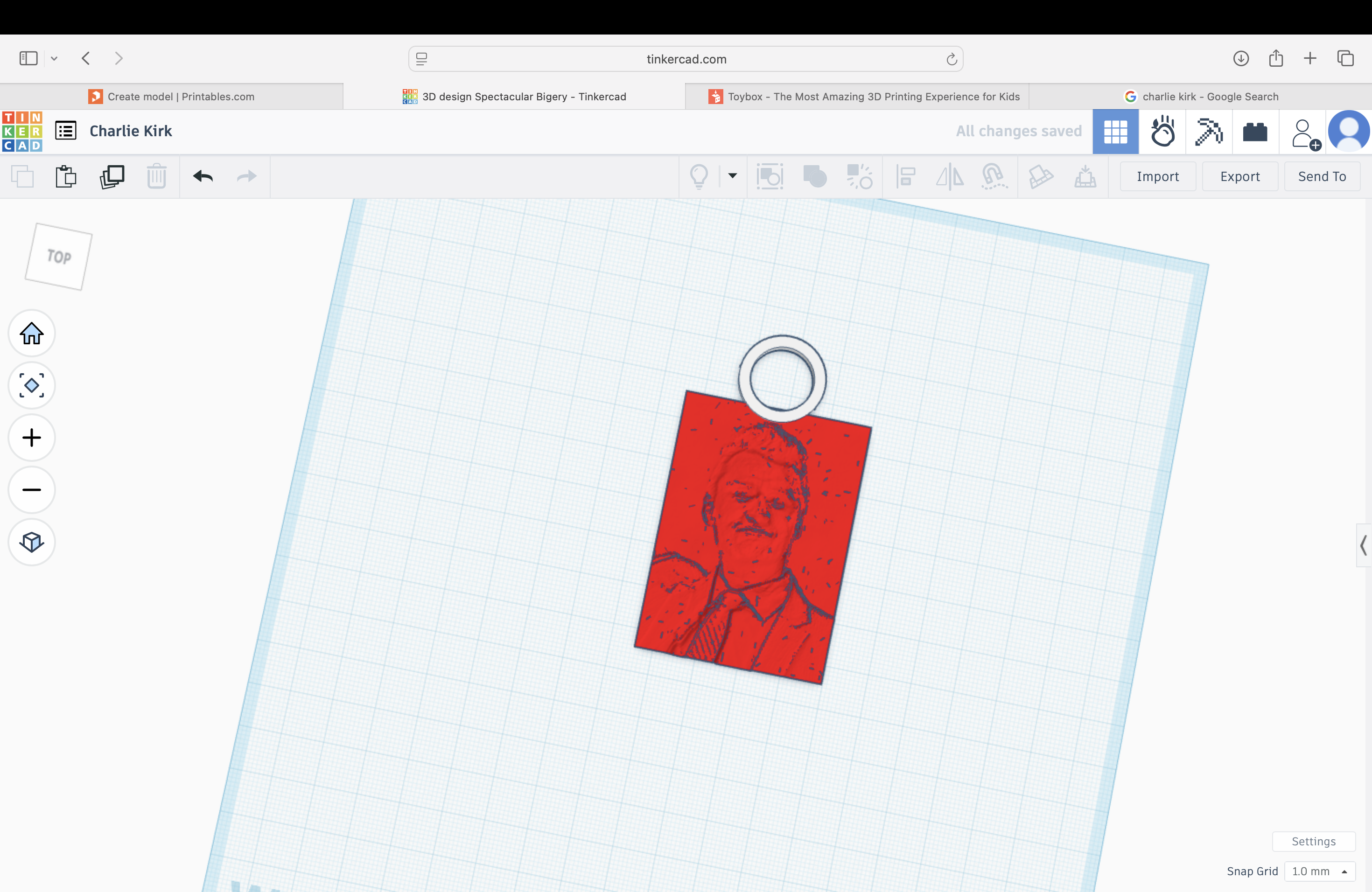
Task: Click the Align tool icon
Action: point(906,176)
